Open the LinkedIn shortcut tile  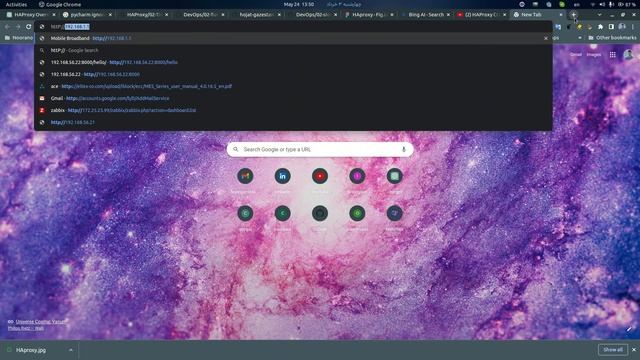(282, 176)
